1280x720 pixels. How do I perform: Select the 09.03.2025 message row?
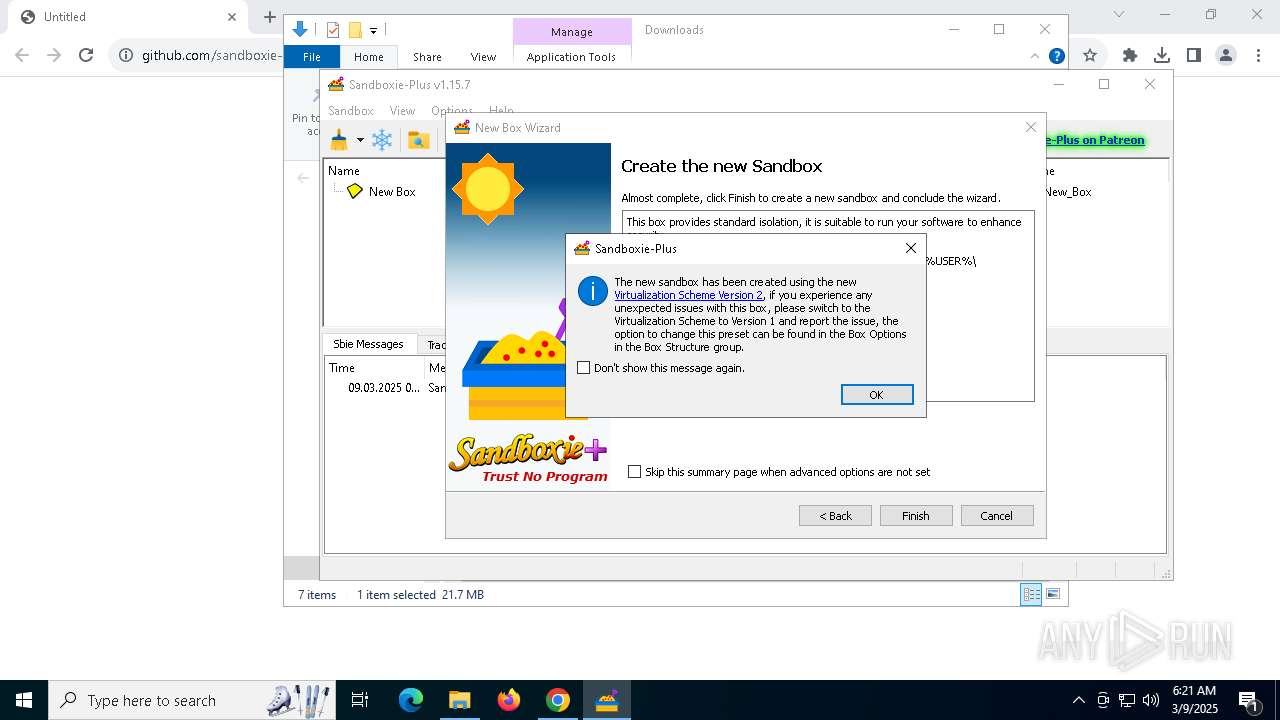[x=384, y=388]
